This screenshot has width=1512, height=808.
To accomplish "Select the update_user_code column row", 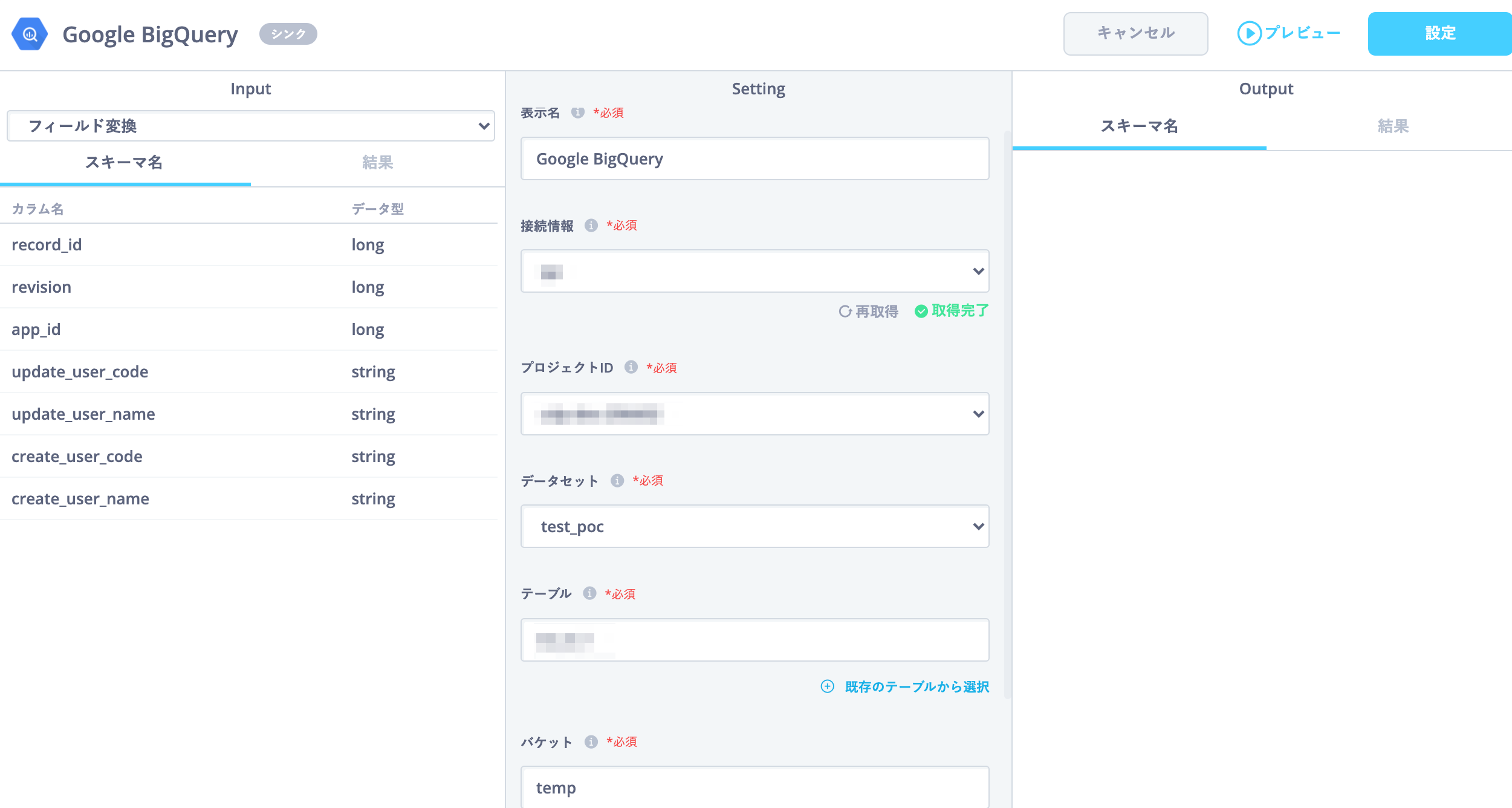I will coord(248,372).
